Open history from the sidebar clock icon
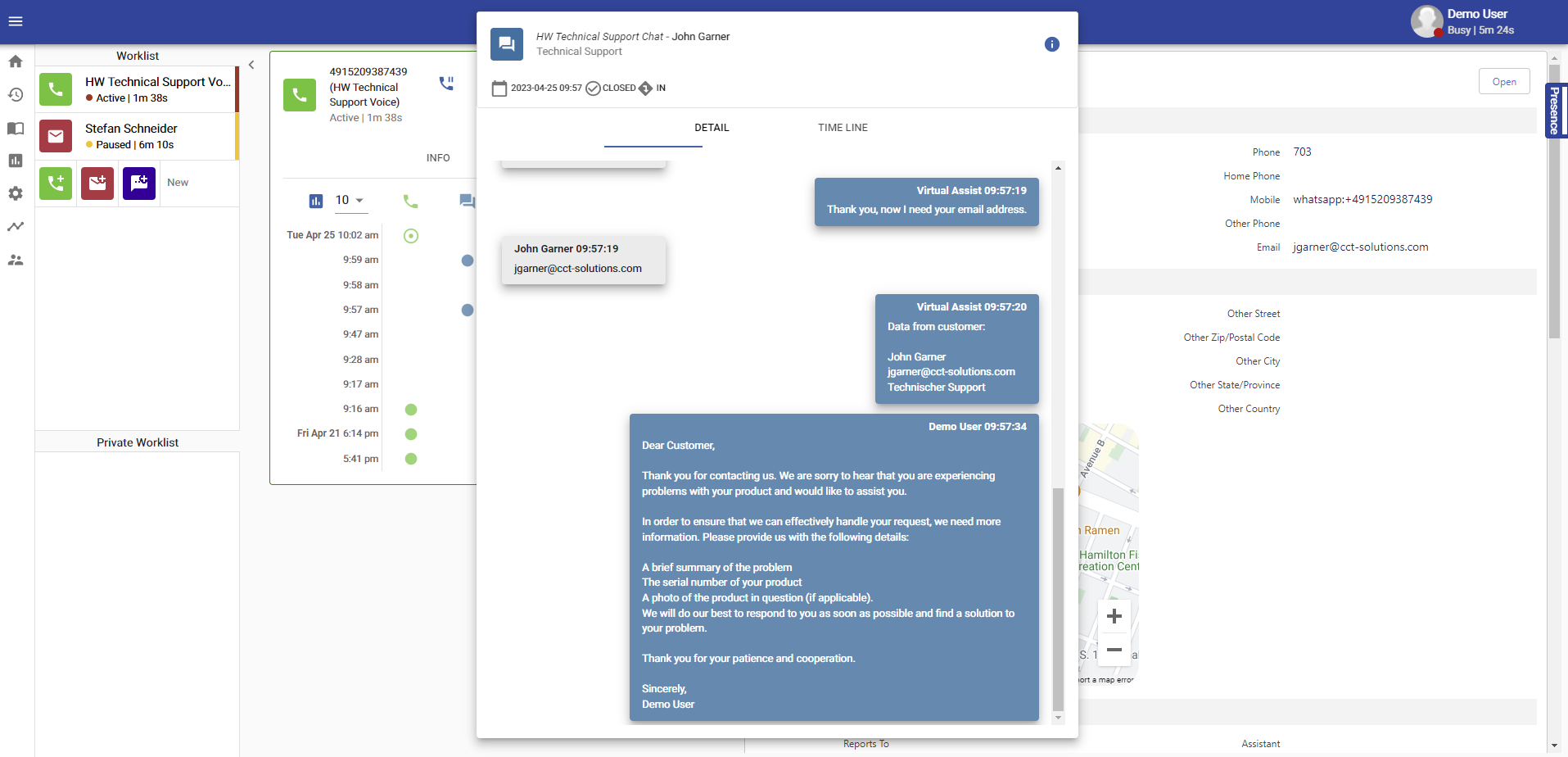1568x757 pixels. 16,95
